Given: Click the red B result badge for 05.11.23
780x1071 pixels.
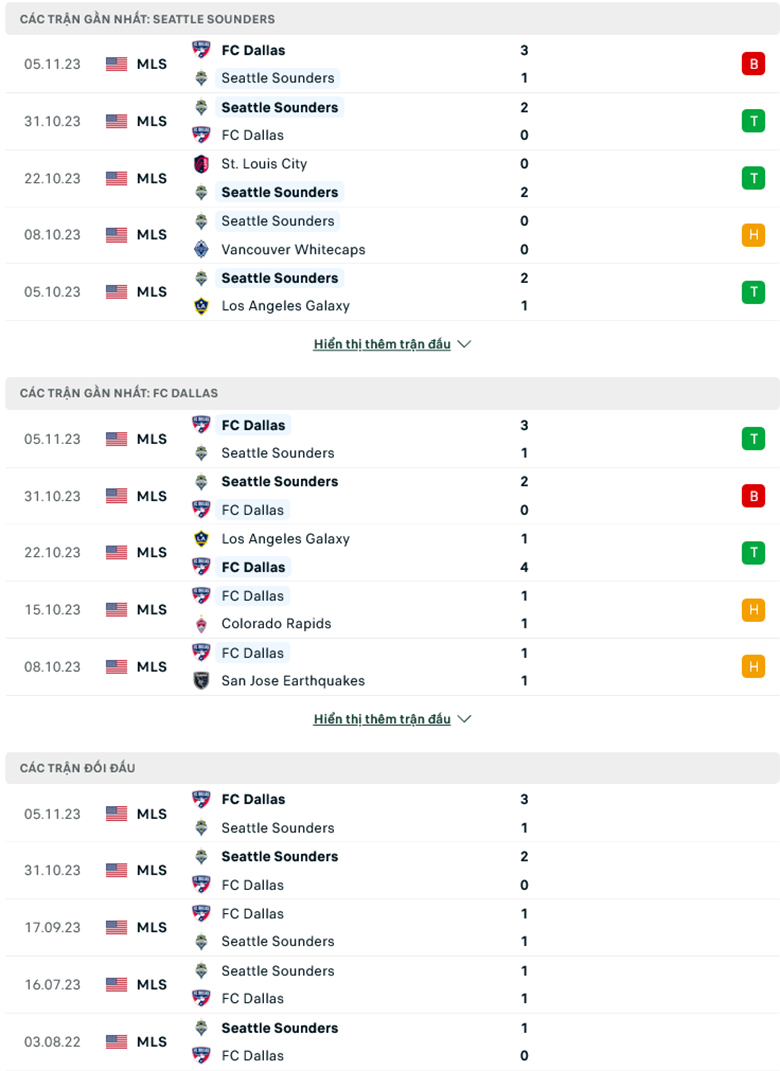Looking at the screenshot, I should click(x=753, y=63).
